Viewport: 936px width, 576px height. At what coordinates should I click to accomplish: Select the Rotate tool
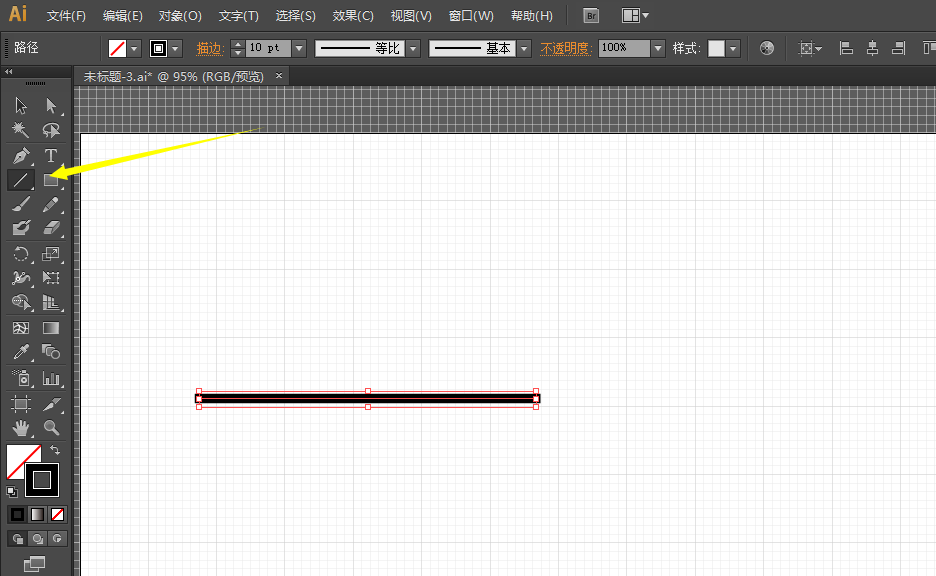pyautogui.click(x=21, y=254)
